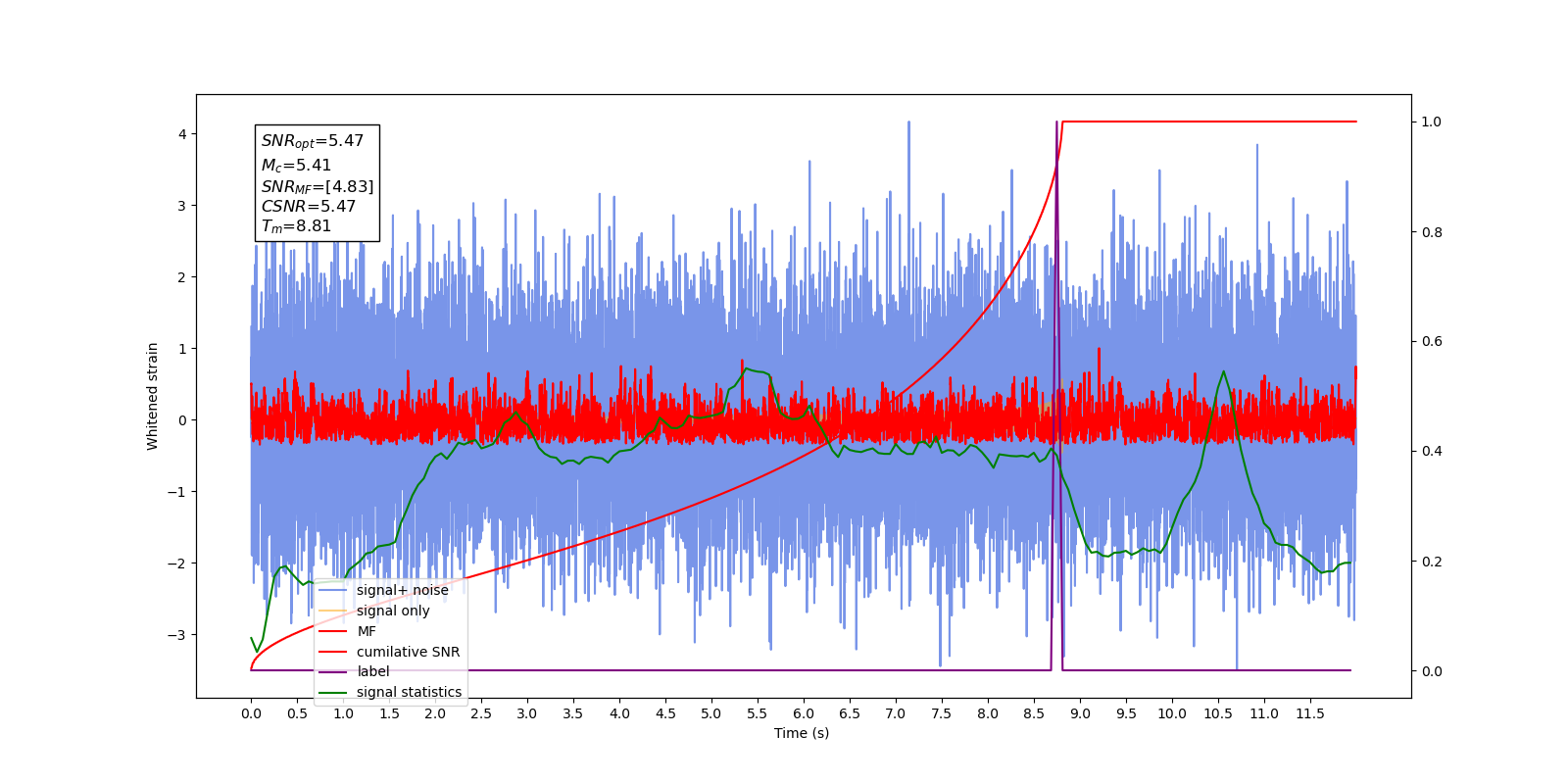
Task: Click the 10.5 tick on time axis
Action: coord(1218,713)
